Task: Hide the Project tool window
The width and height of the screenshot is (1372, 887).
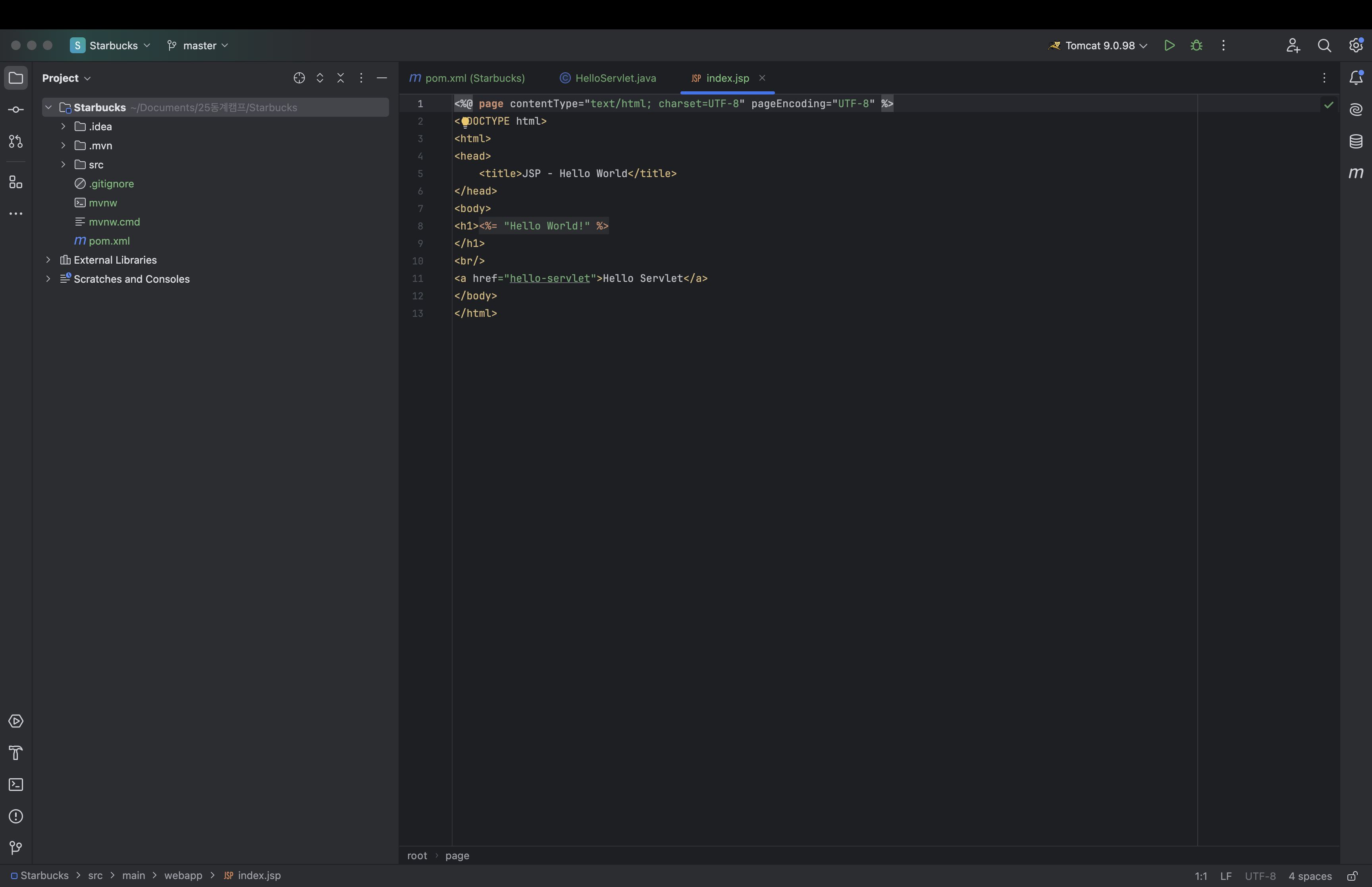Action: pos(382,78)
